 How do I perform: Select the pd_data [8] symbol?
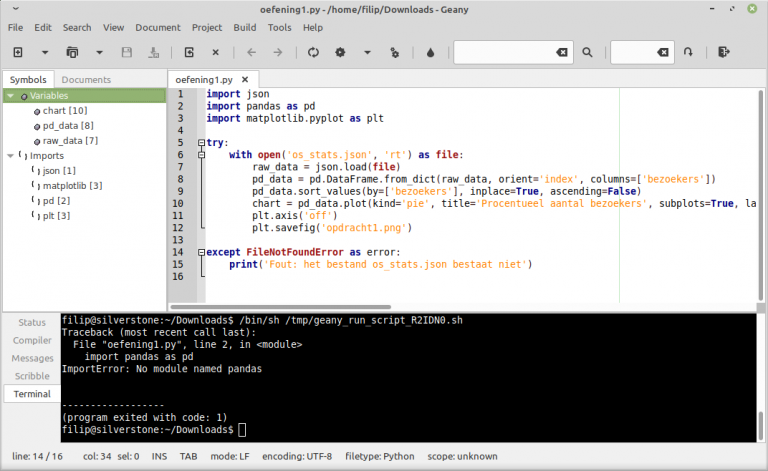(x=68, y=126)
